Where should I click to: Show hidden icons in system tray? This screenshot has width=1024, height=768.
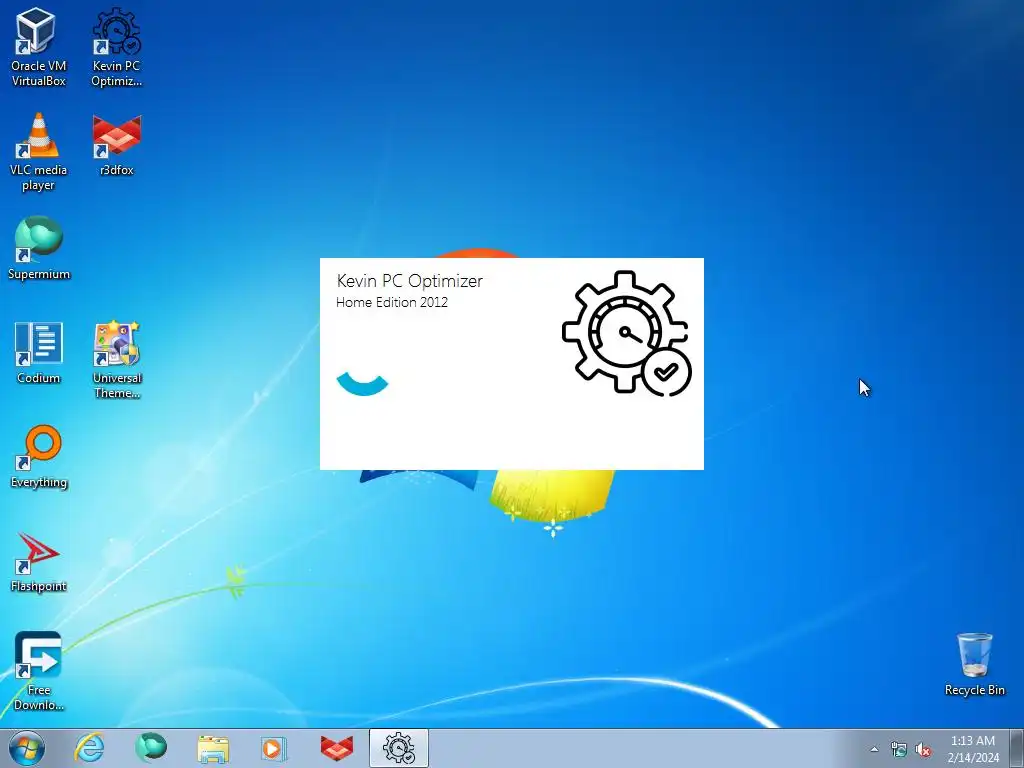[x=874, y=749]
